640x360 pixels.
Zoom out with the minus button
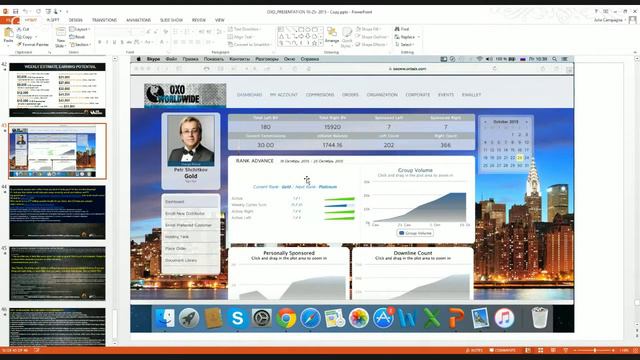[x=575, y=350]
